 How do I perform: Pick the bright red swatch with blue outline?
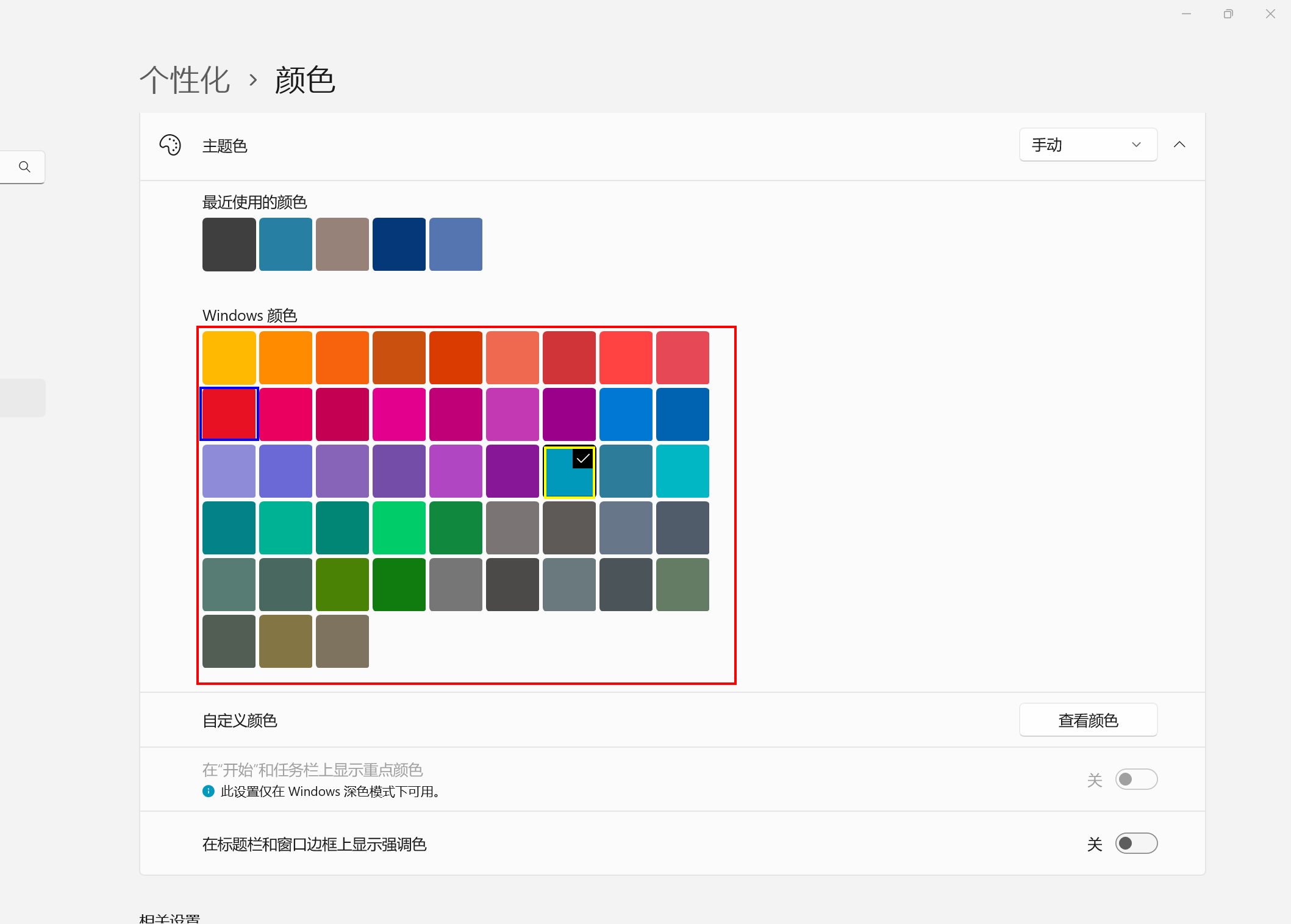229,414
